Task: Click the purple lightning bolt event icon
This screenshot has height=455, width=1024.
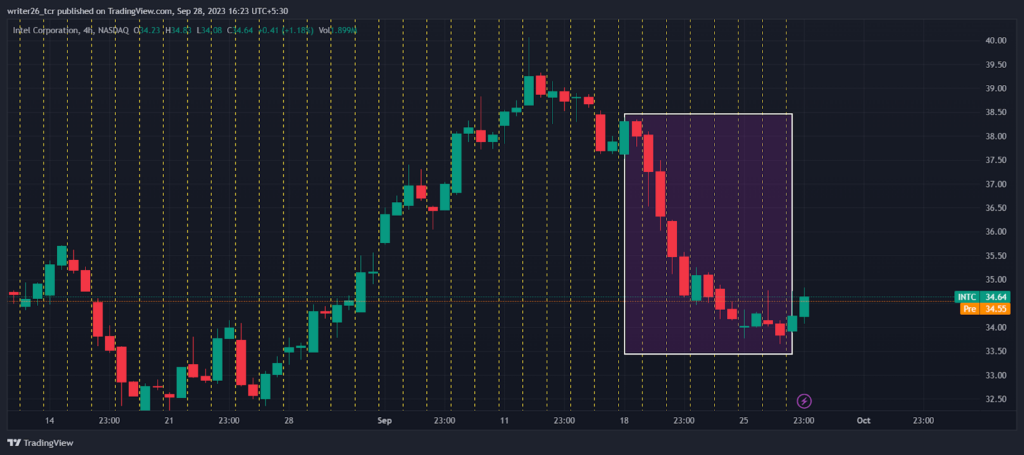Action: tap(805, 400)
